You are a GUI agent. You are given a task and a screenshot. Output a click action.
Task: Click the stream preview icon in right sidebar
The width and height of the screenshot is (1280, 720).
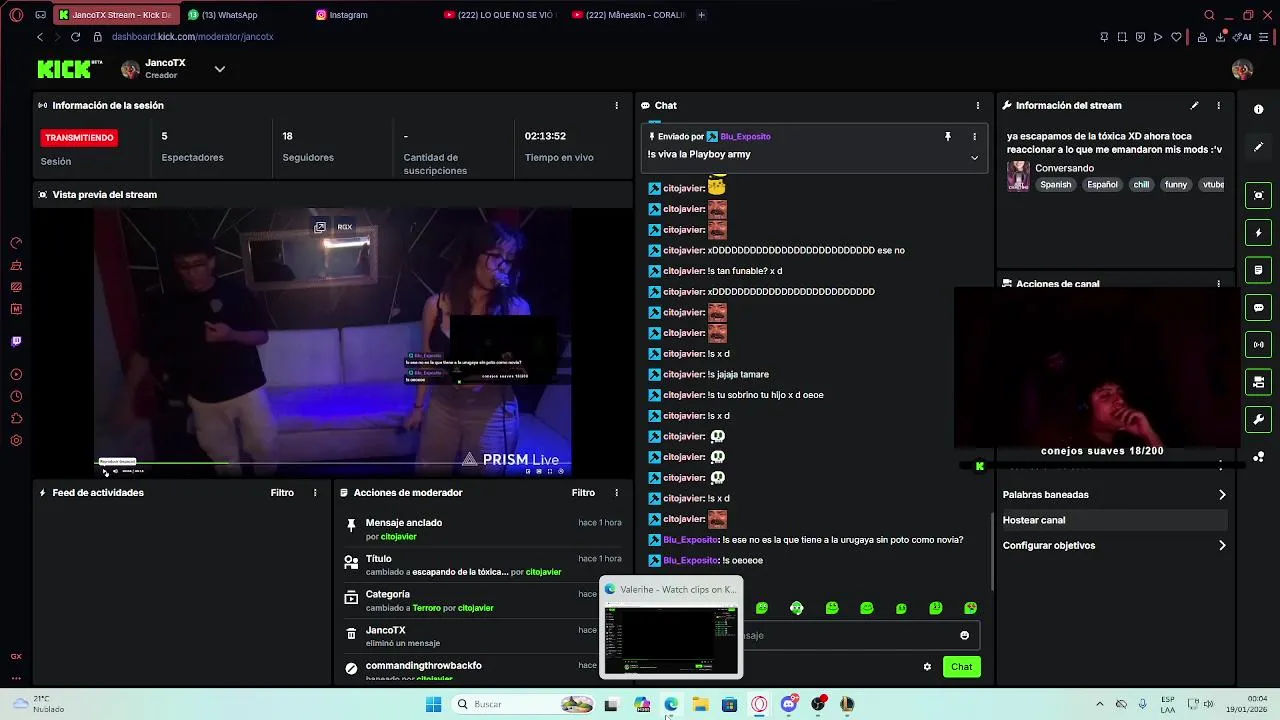(1259, 195)
